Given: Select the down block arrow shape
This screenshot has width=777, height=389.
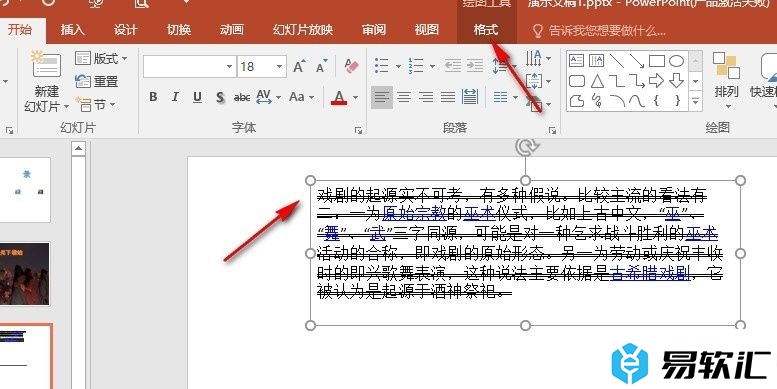Looking at the screenshot, I should point(676,80).
